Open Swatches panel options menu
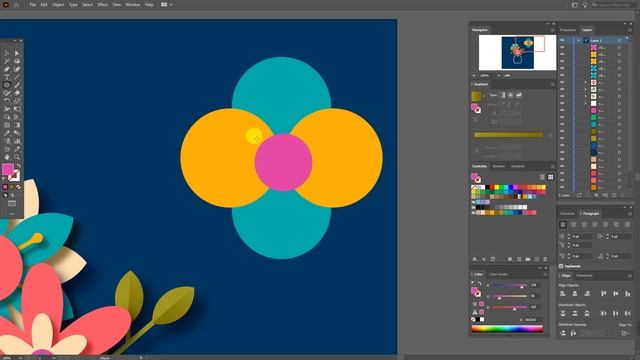Screen dimensions: 640x360 pos(552,167)
